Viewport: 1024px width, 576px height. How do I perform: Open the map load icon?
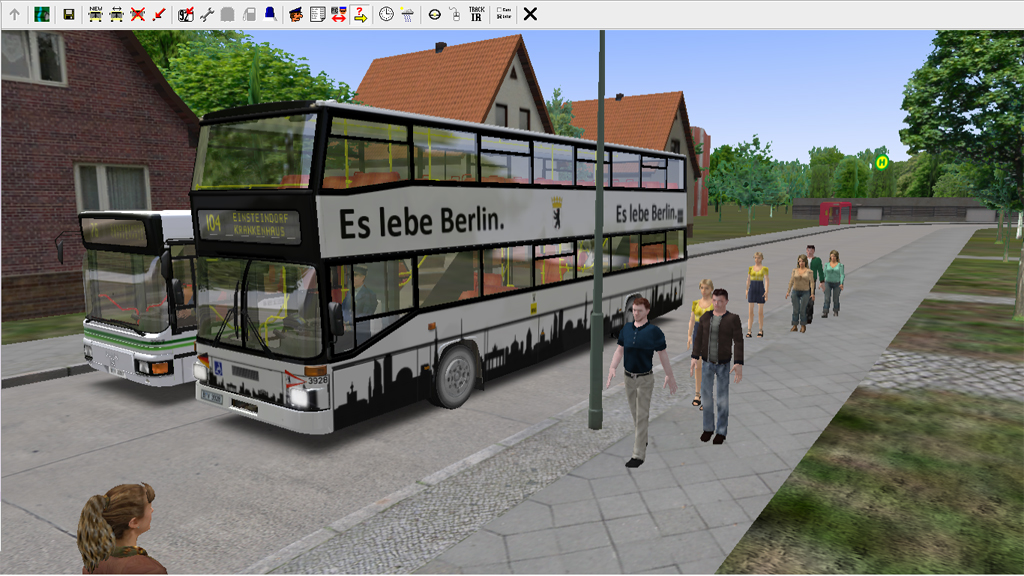tap(42, 14)
